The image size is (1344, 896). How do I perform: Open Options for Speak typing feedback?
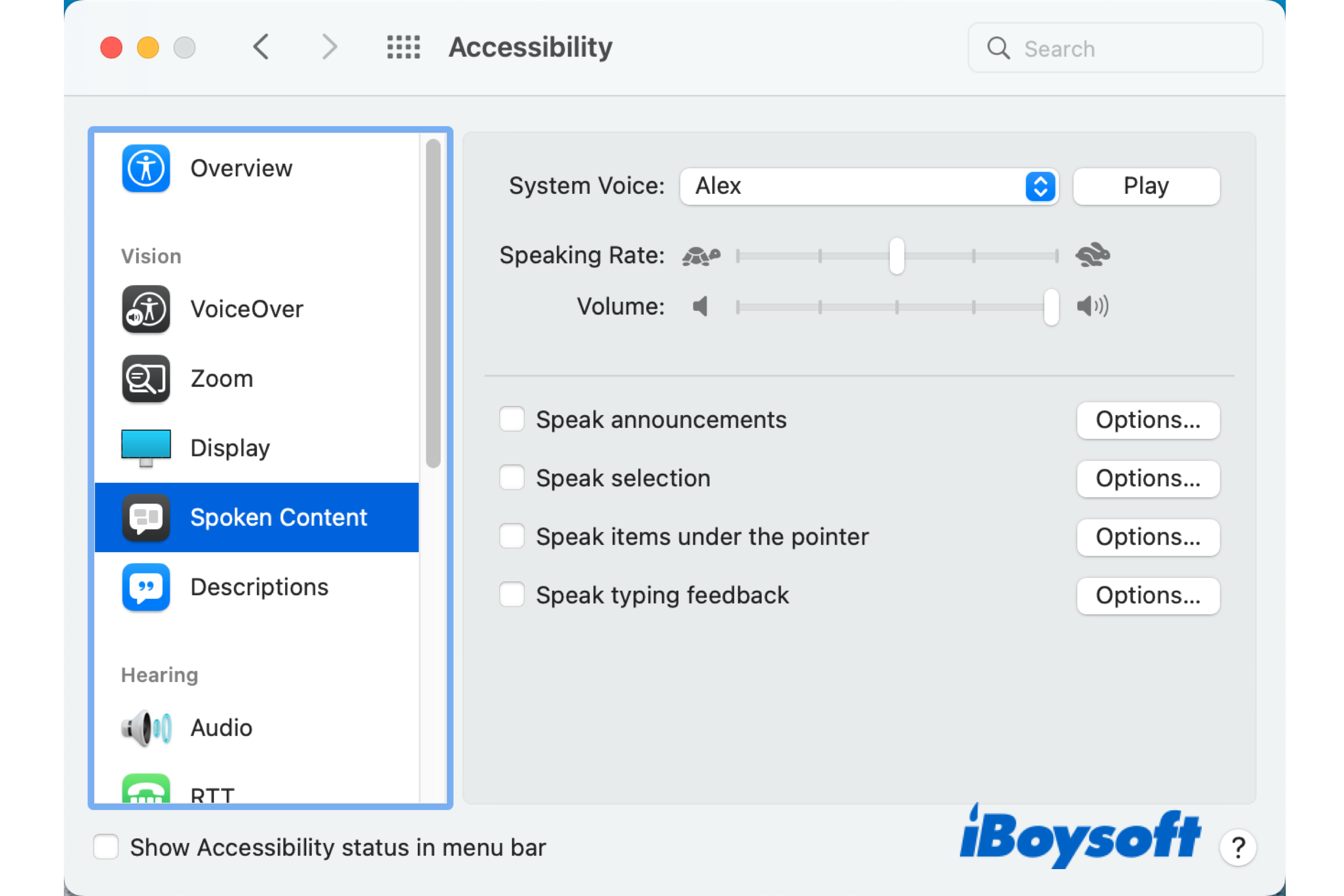click(x=1147, y=595)
